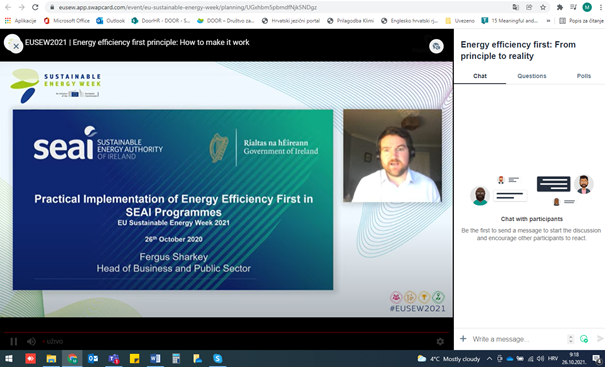The image size is (605, 367).
Task: Open the Polls tab
Action: (x=583, y=76)
